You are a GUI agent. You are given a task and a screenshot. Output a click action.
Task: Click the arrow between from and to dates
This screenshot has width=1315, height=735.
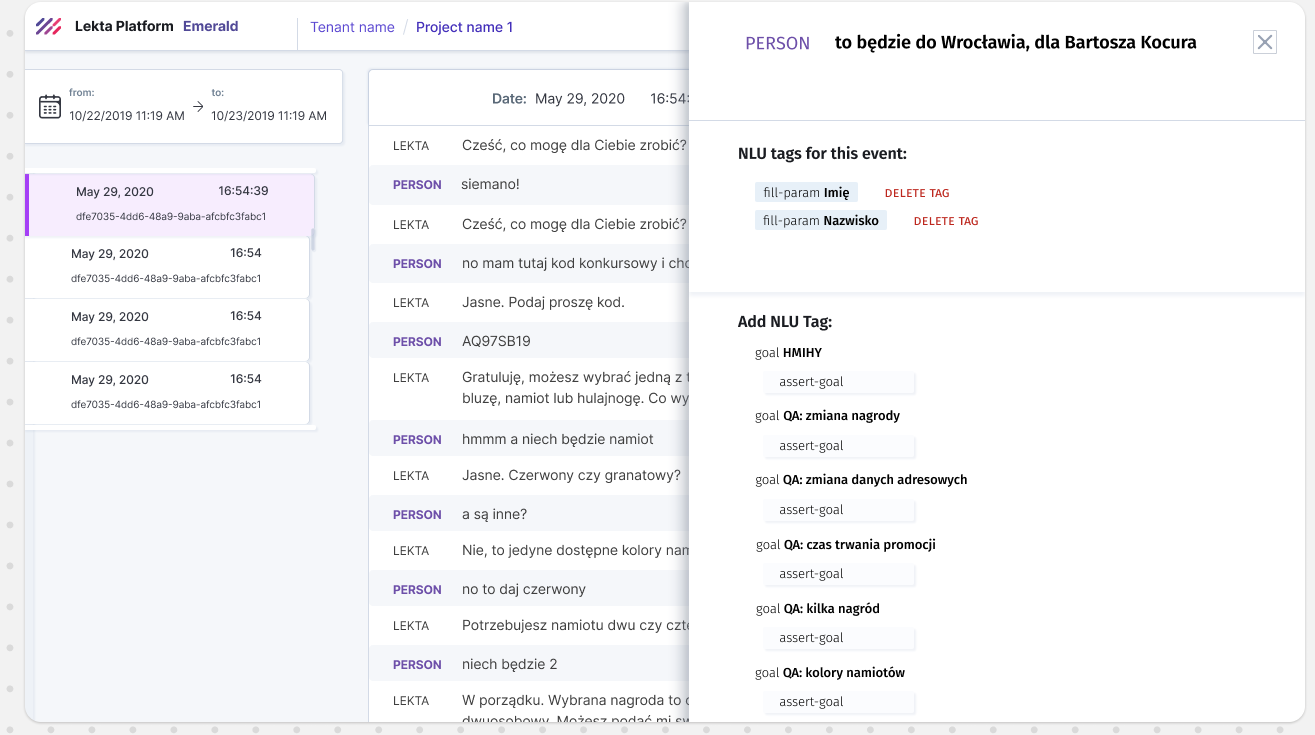click(x=198, y=106)
